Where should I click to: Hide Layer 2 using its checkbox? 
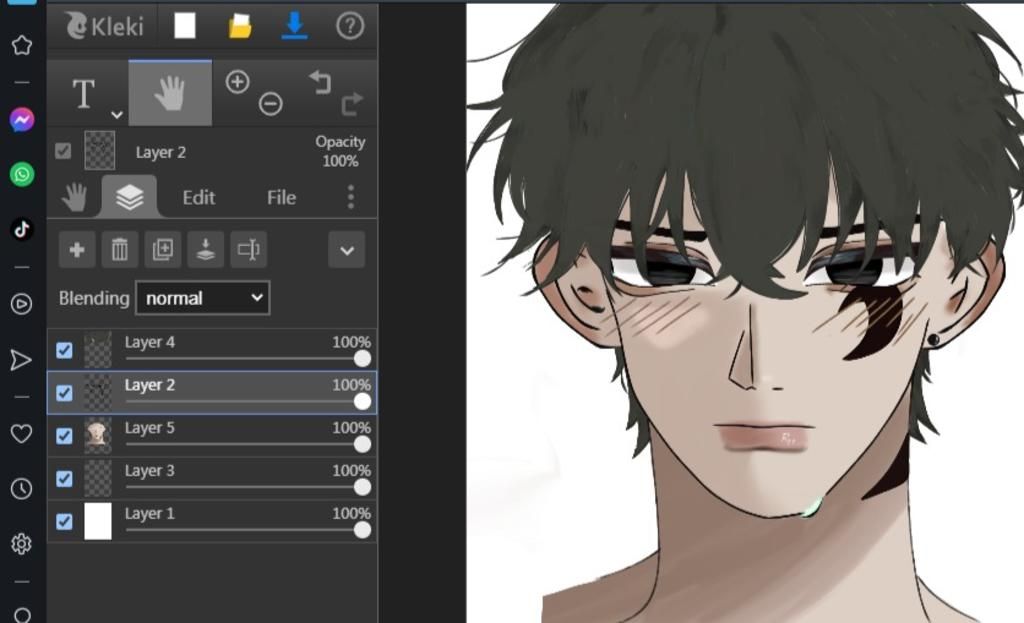pyautogui.click(x=64, y=393)
